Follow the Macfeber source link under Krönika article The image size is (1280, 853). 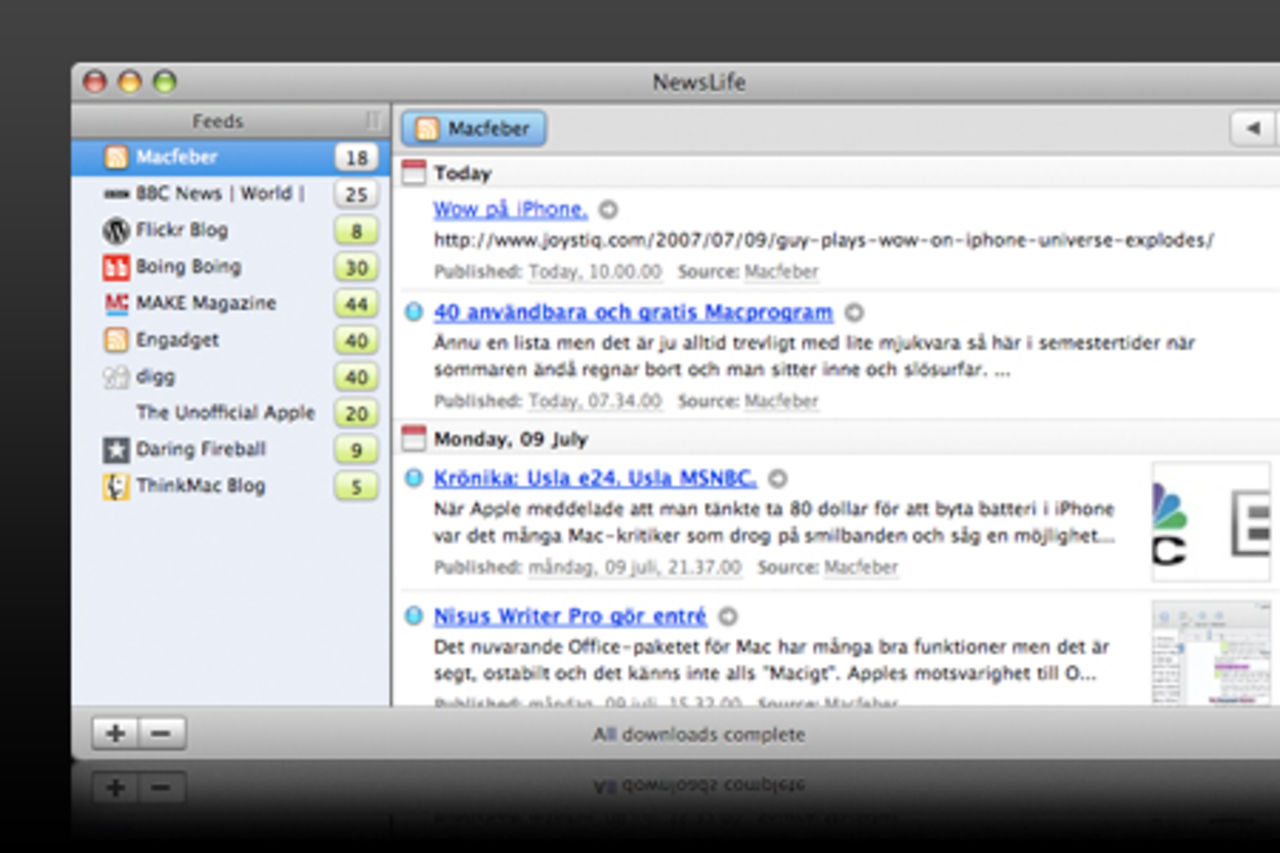pyautogui.click(x=861, y=567)
